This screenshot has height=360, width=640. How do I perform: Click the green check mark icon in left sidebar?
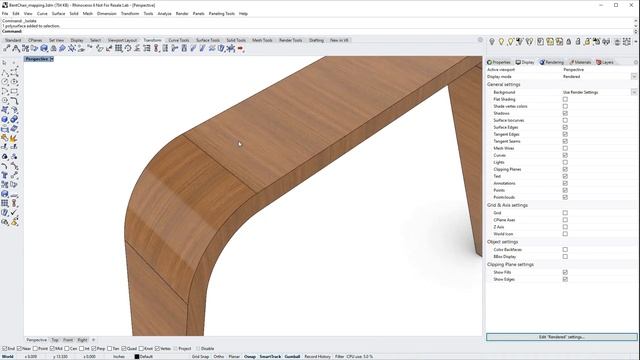[14, 212]
